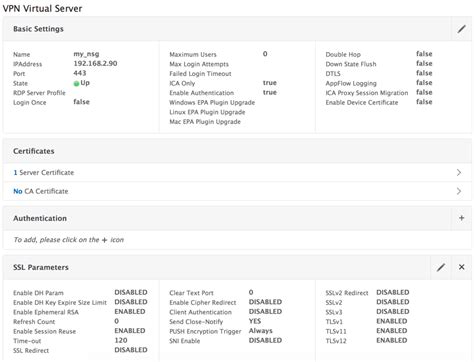This screenshot has height=362, width=474.
Task: Select Send Close-Notify YES value
Action: pos(255,321)
